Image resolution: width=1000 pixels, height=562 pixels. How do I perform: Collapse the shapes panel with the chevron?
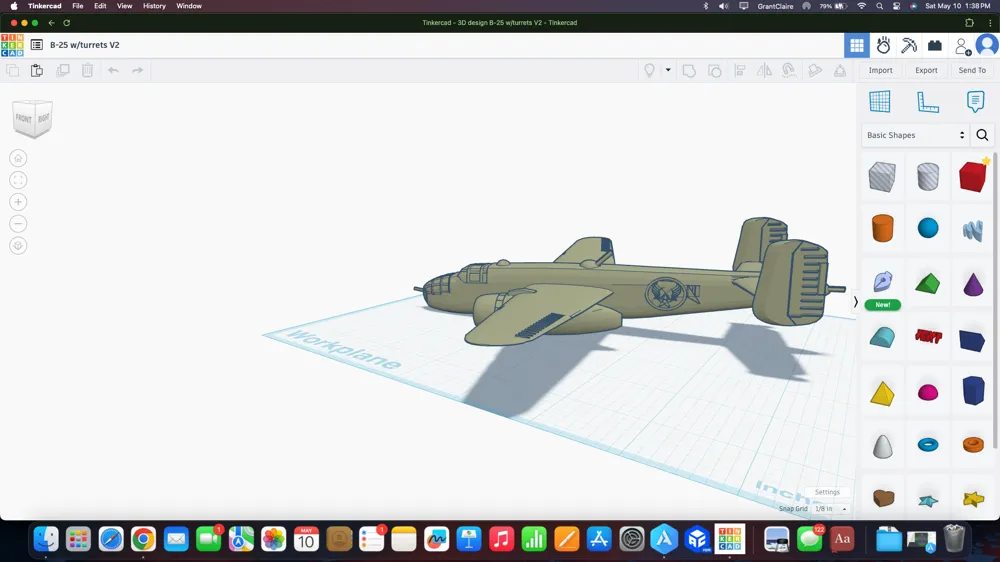click(855, 302)
